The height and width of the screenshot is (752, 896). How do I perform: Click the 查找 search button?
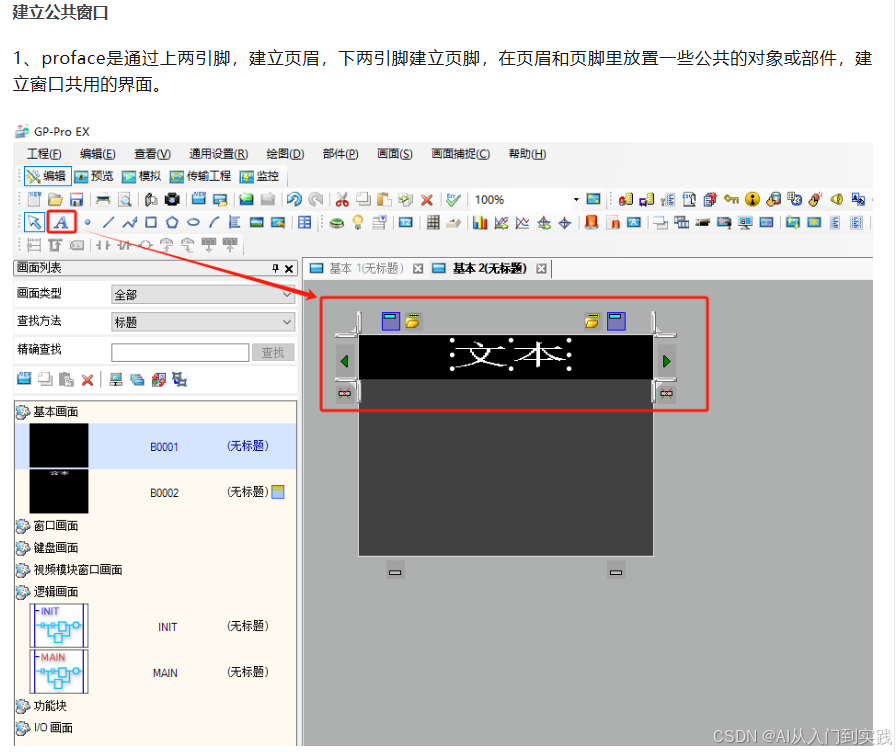(275, 351)
